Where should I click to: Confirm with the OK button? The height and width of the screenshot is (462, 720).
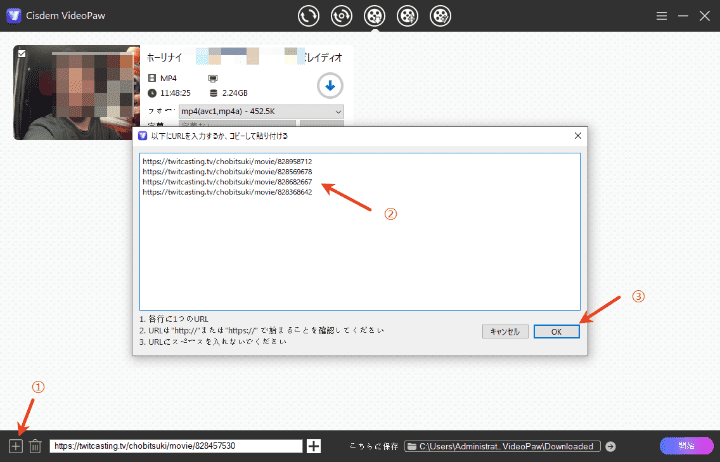coord(557,332)
